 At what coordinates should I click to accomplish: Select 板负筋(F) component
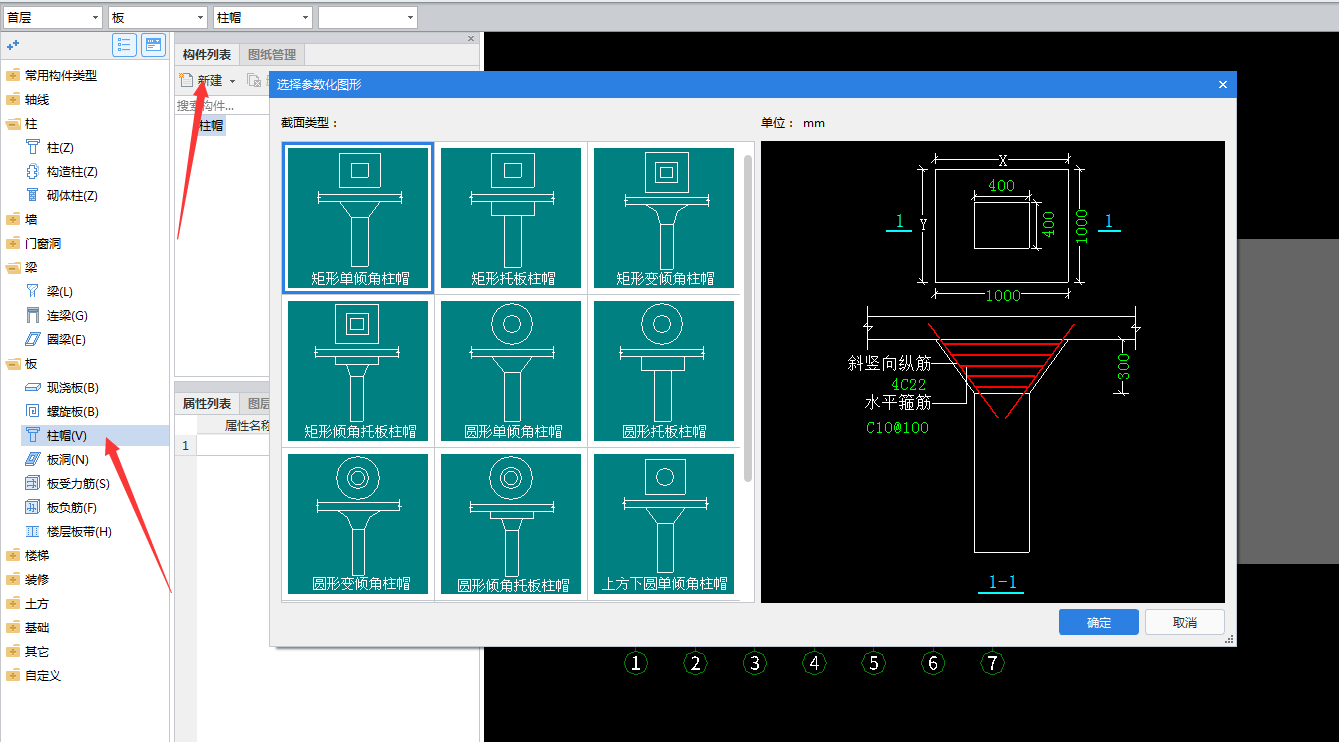click(x=72, y=507)
